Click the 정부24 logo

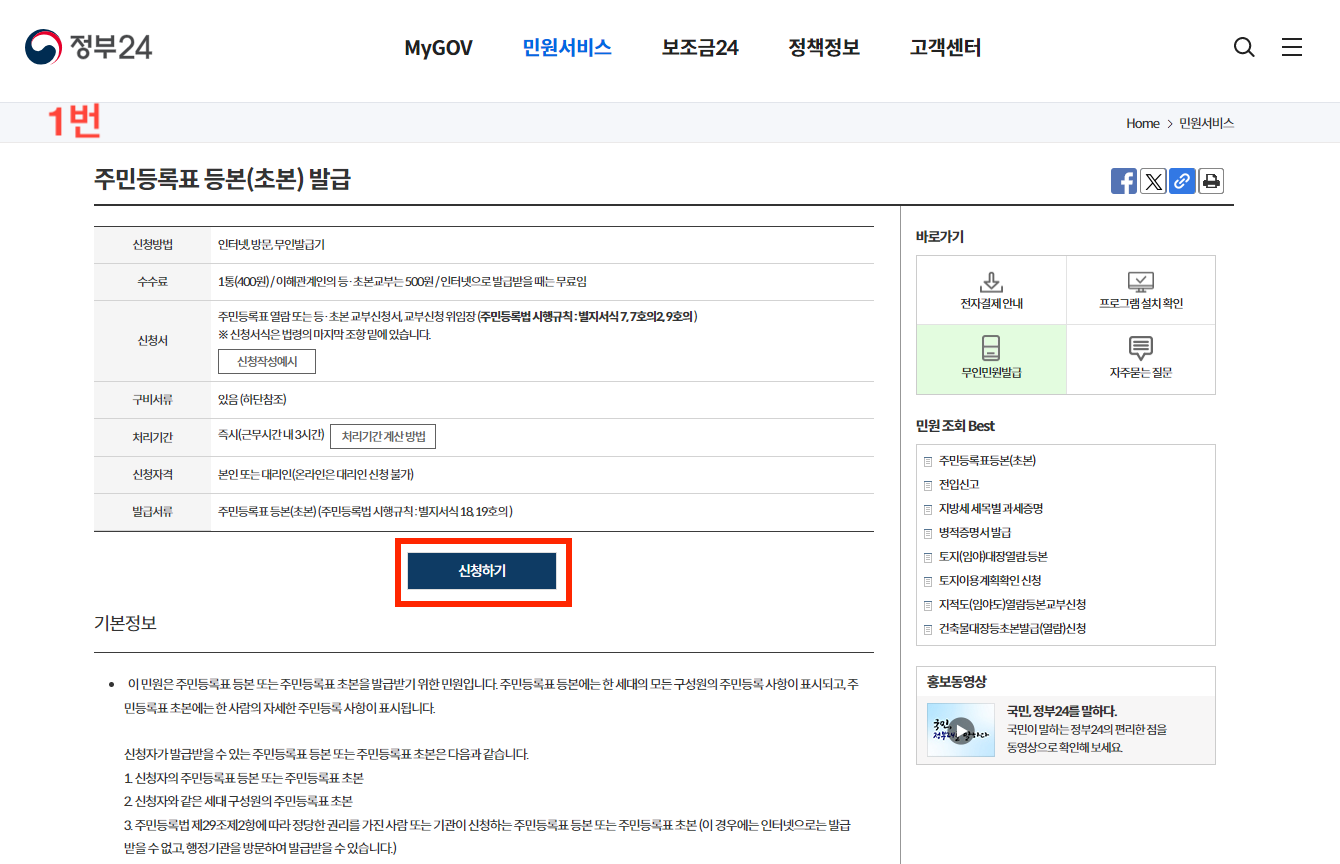pyautogui.click(x=88, y=46)
